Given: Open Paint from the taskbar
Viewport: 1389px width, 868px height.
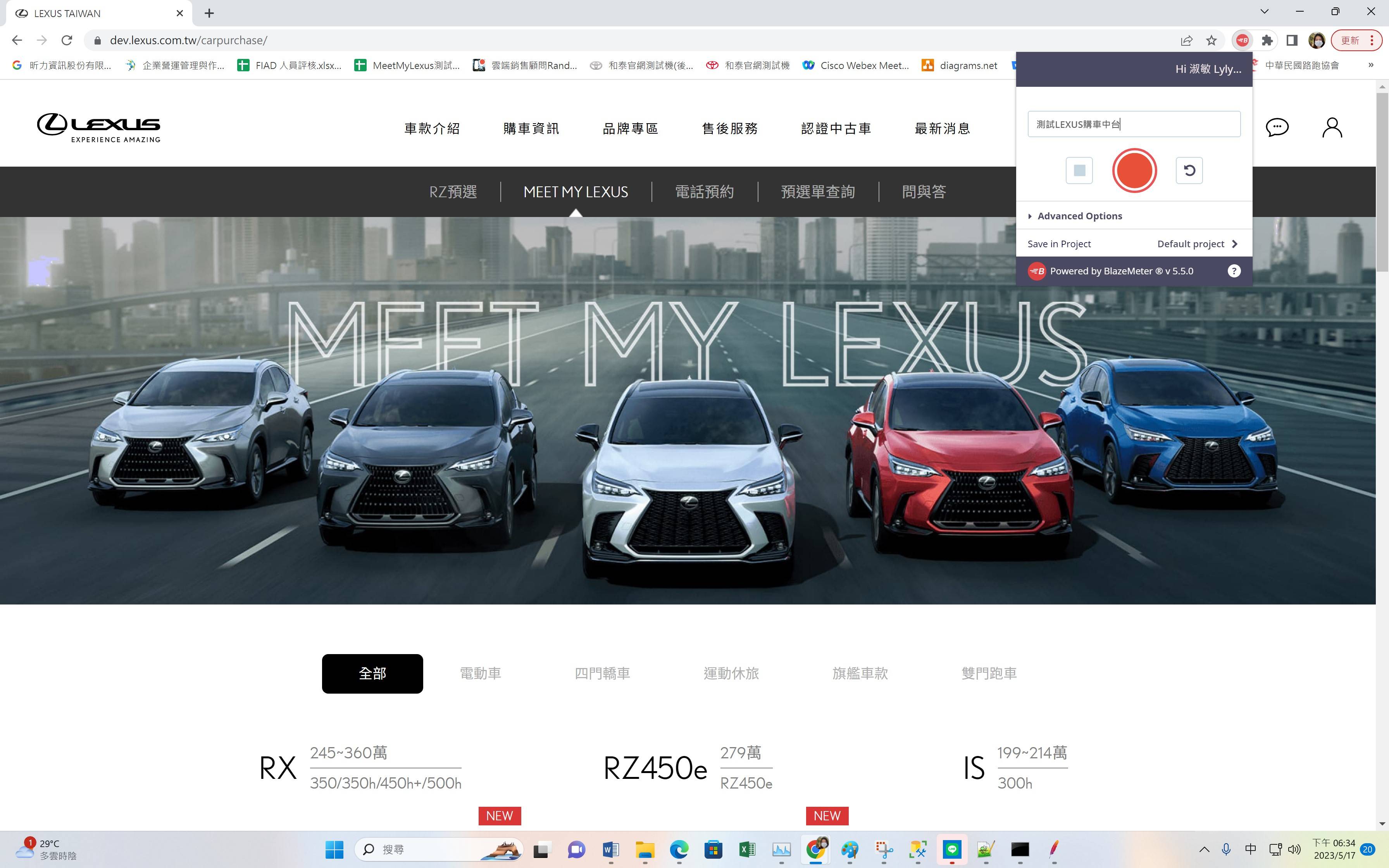Looking at the screenshot, I should pyautogui.click(x=850, y=850).
